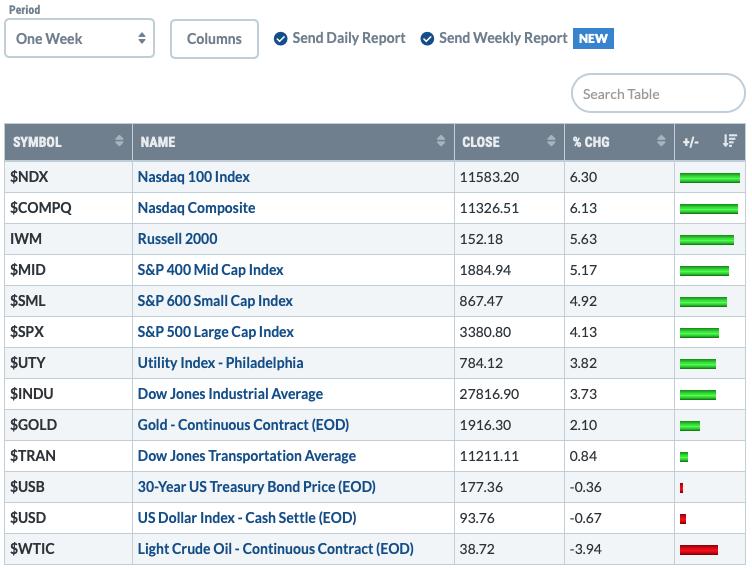Open the Dow Jones Transportation Average link

click(247, 456)
